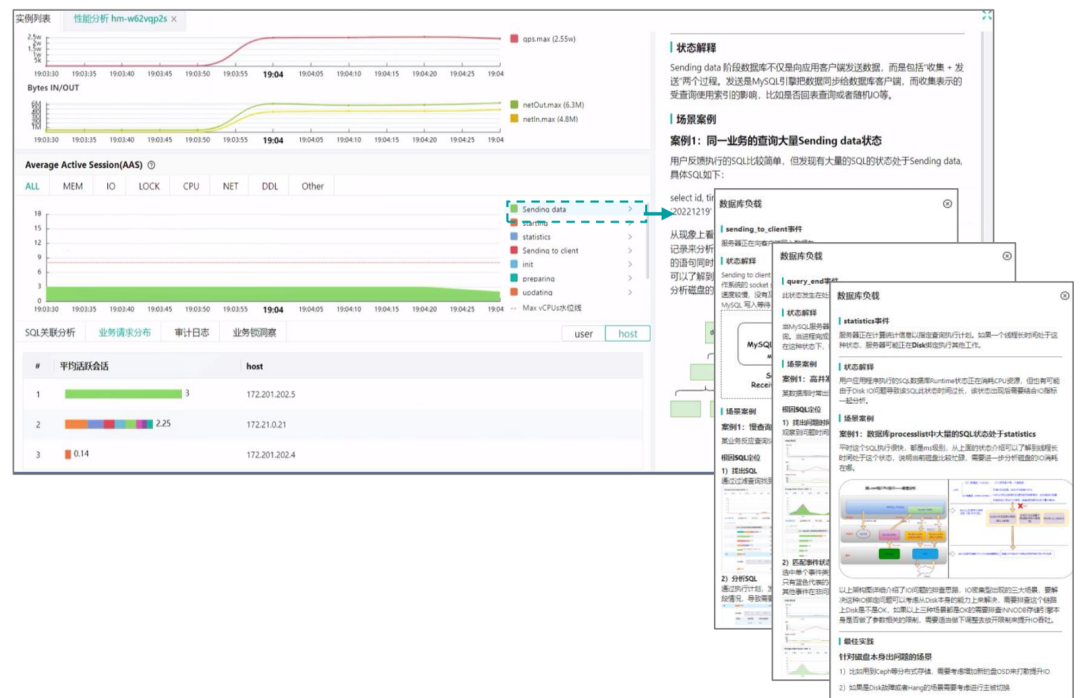Open the 业务请求分布 tab
This screenshot has width=1080, height=698.
(x=124, y=333)
